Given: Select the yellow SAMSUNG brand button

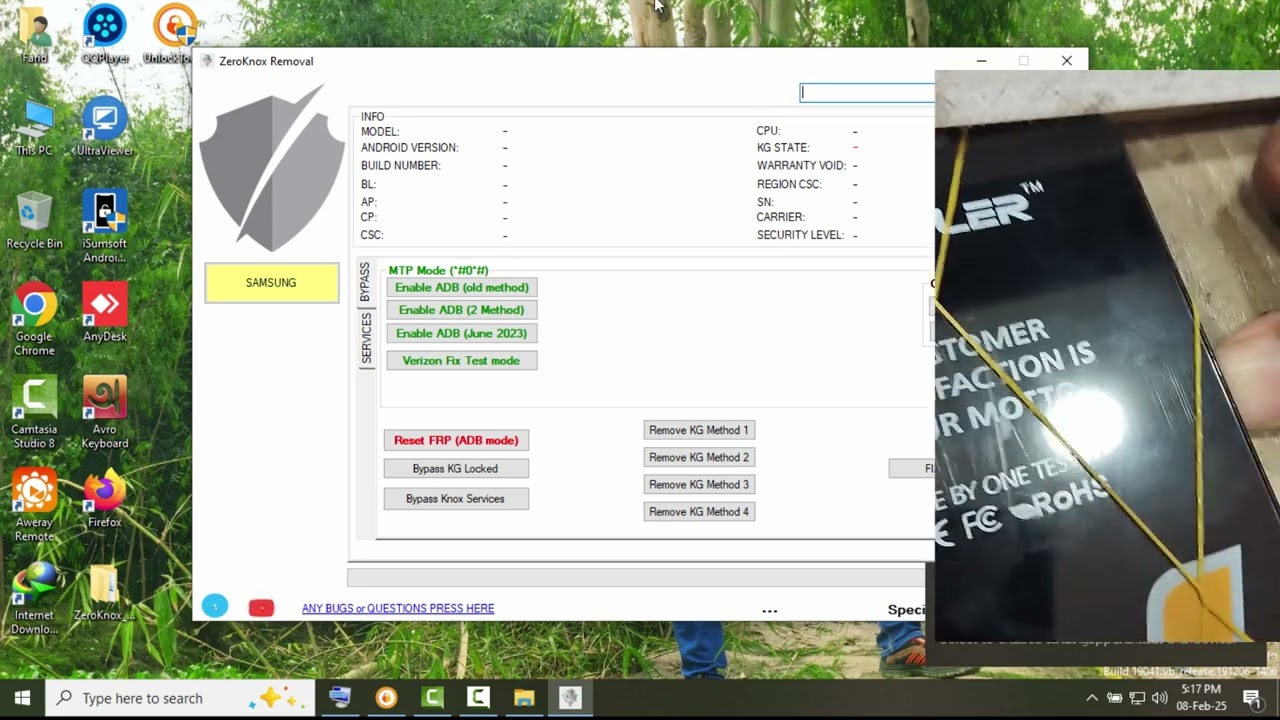Looking at the screenshot, I should 271,283.
